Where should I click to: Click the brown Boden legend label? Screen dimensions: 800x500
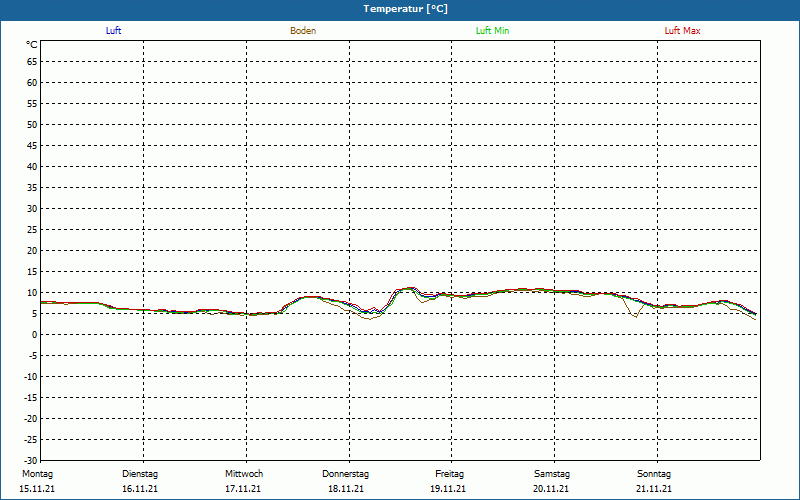(303, 31)
